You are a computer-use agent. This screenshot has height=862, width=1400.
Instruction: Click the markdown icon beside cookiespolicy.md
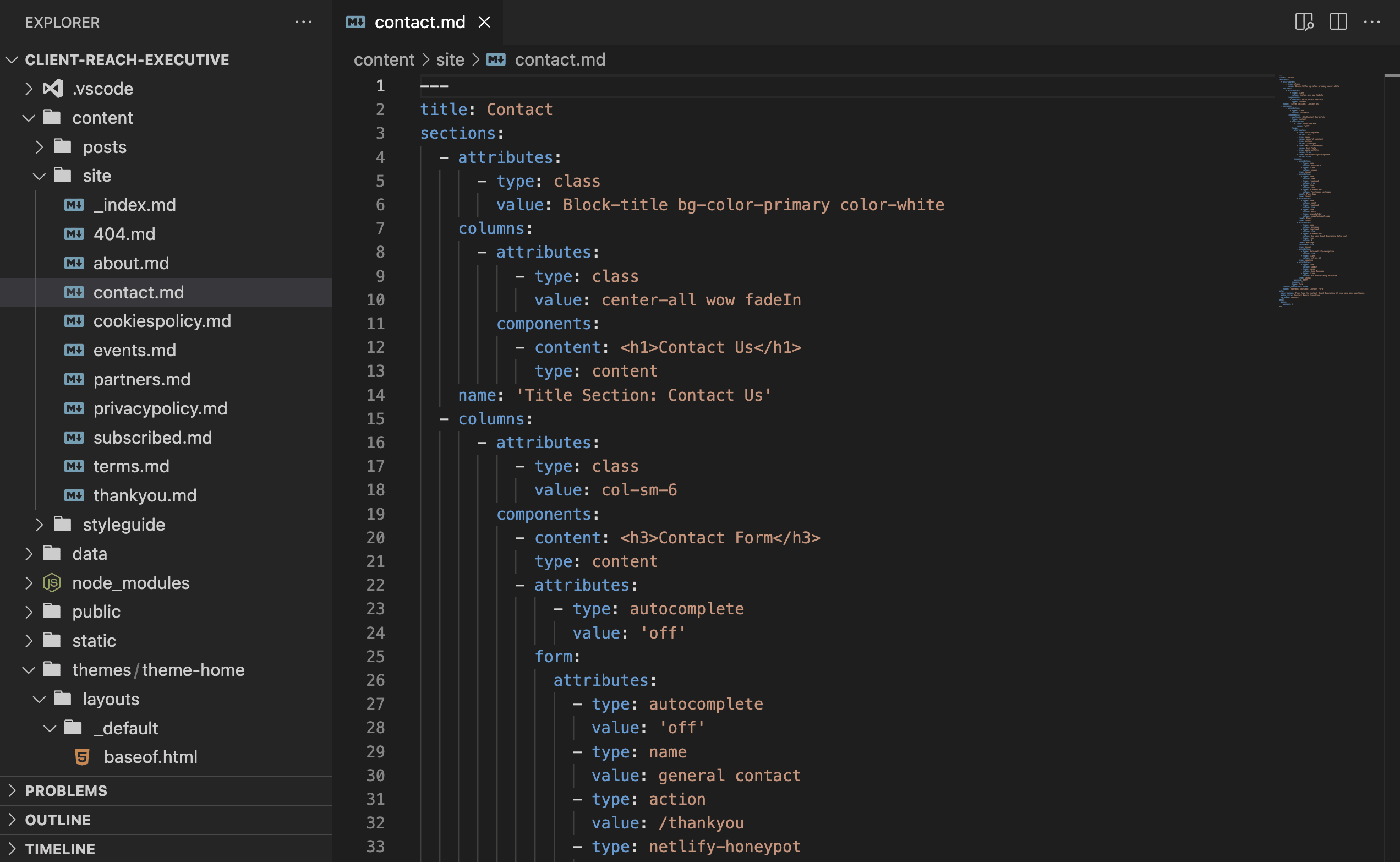click(74, 321)
